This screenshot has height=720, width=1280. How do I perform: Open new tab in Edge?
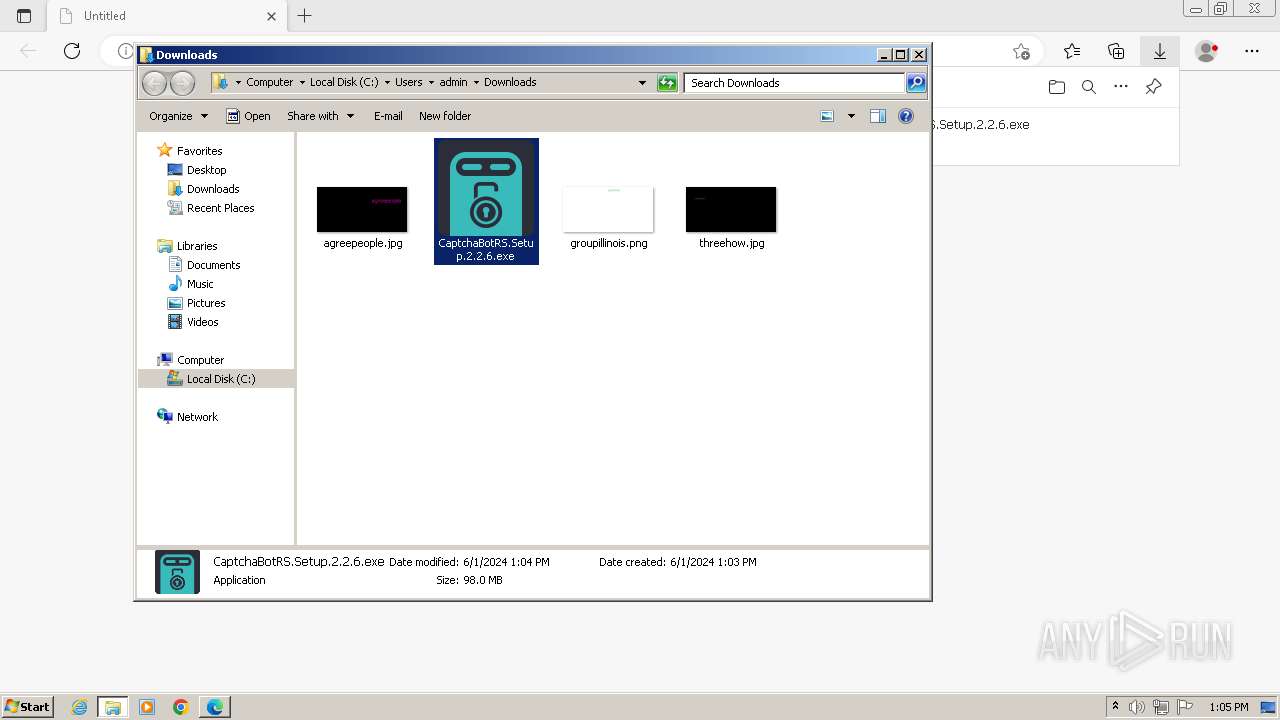pyautogui.click(x=305, y=16)
